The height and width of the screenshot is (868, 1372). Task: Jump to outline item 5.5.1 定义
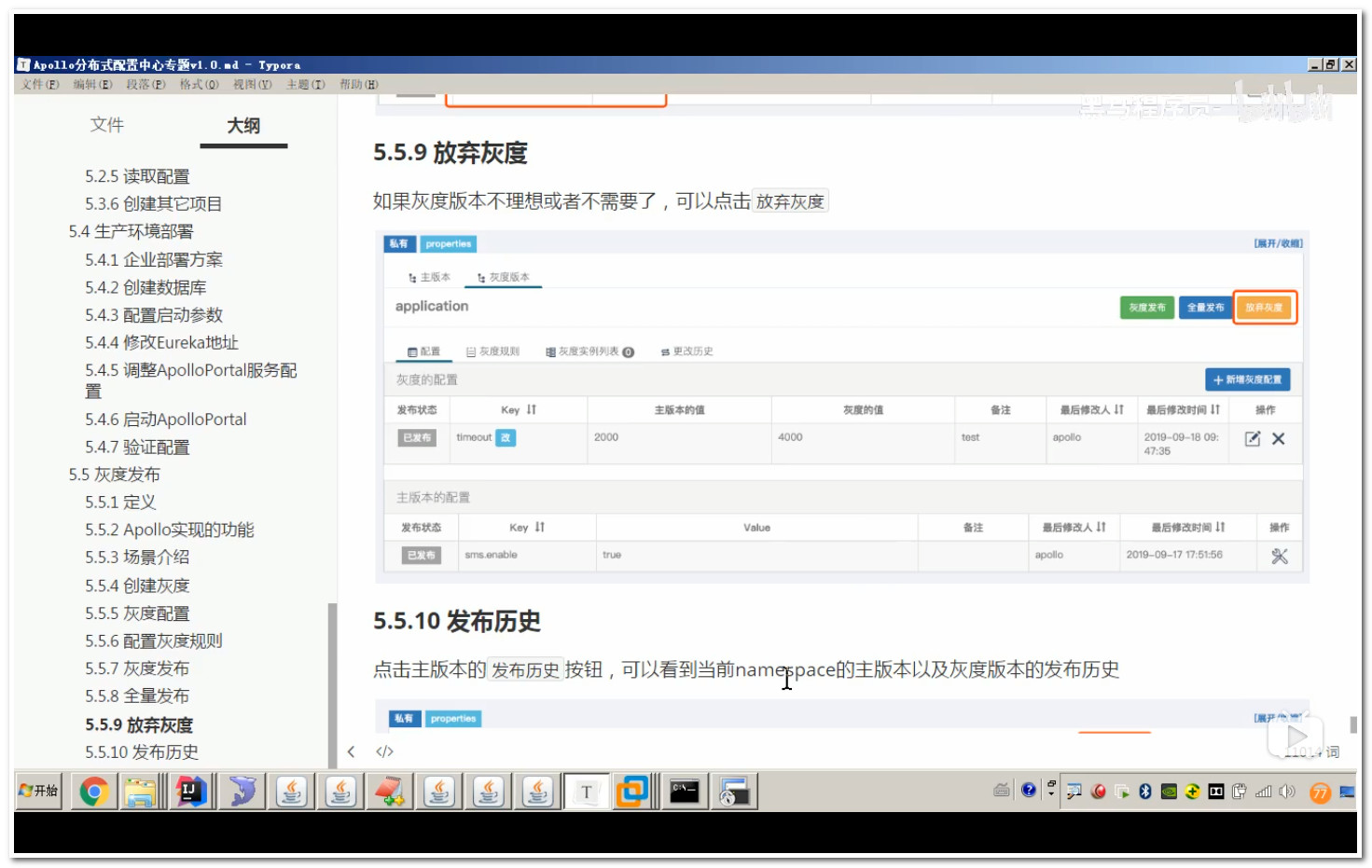(x=120, y=503)
